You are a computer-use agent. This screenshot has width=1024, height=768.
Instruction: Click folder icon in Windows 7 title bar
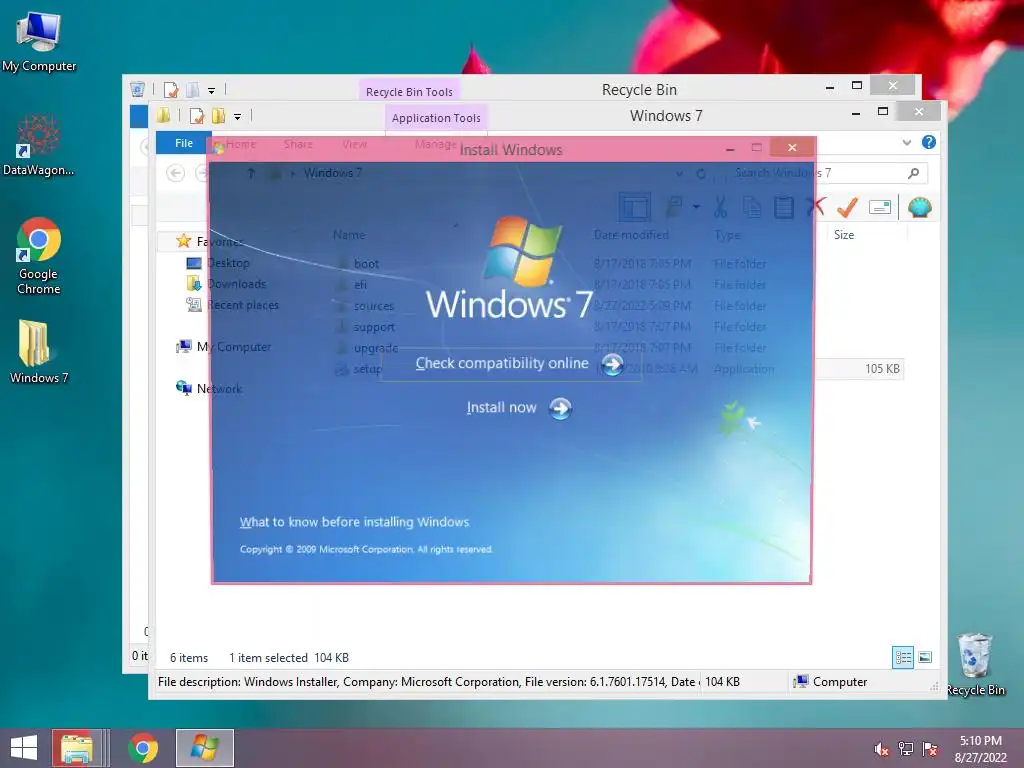point(163,116)
